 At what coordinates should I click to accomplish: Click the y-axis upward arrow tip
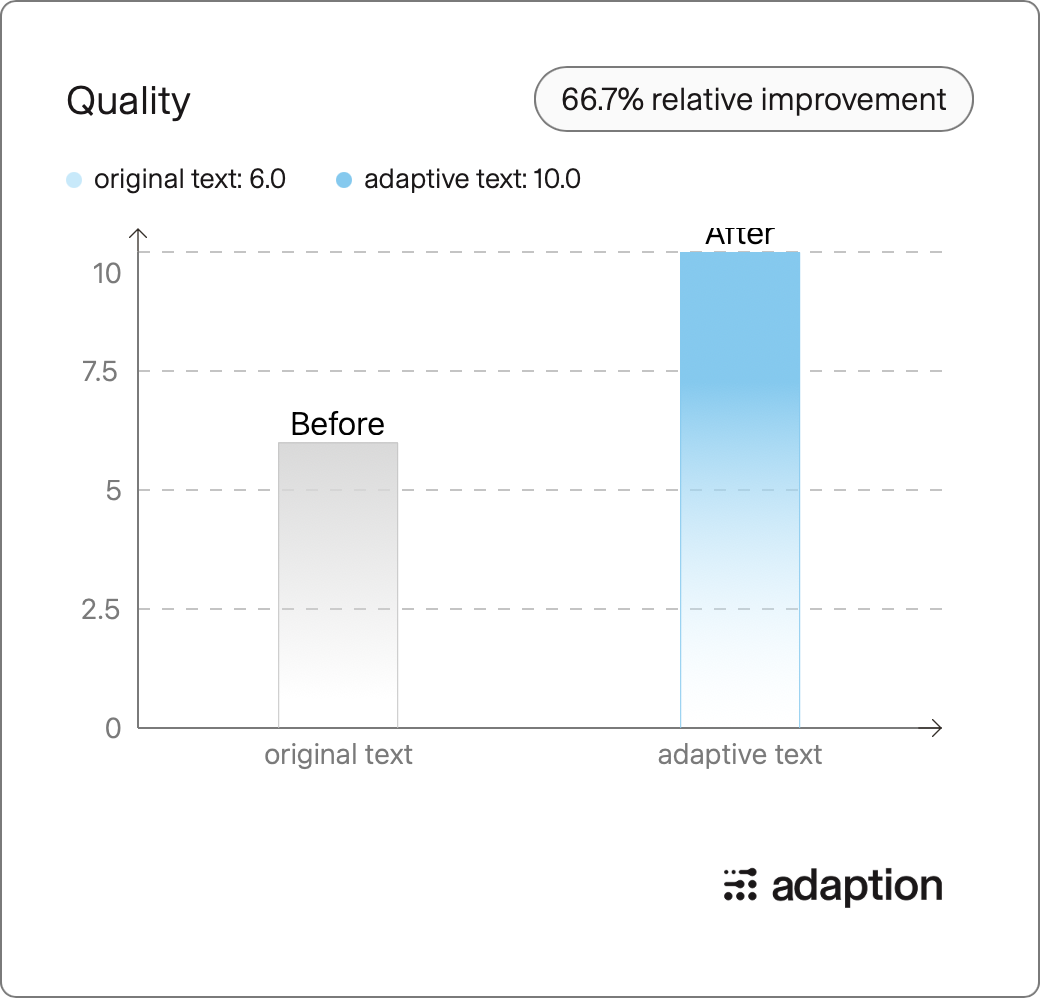pyautogui.click(x=138, y=232)
